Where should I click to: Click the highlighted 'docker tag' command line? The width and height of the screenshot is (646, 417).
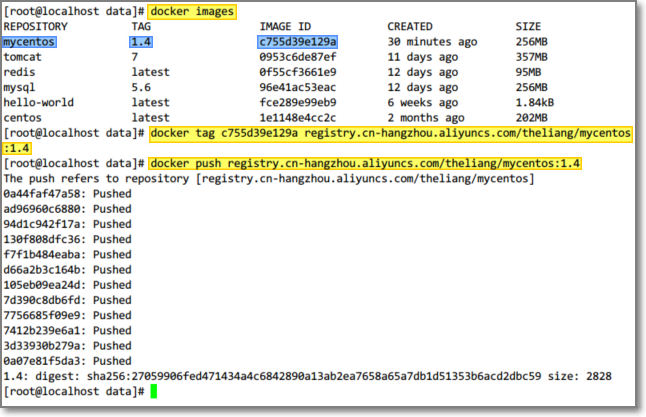391,134
